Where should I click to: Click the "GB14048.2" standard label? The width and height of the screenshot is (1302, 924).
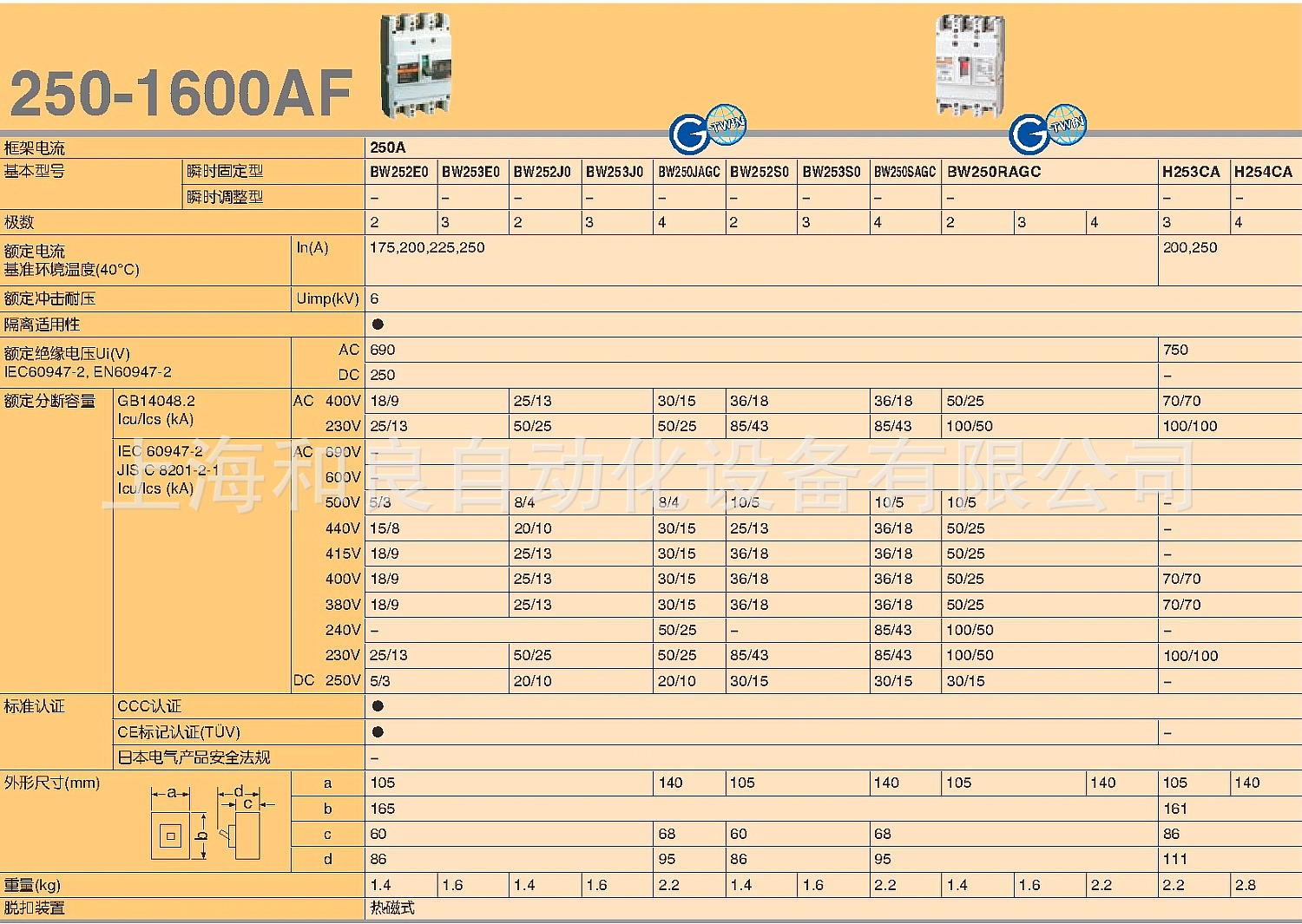pos(156,401)
